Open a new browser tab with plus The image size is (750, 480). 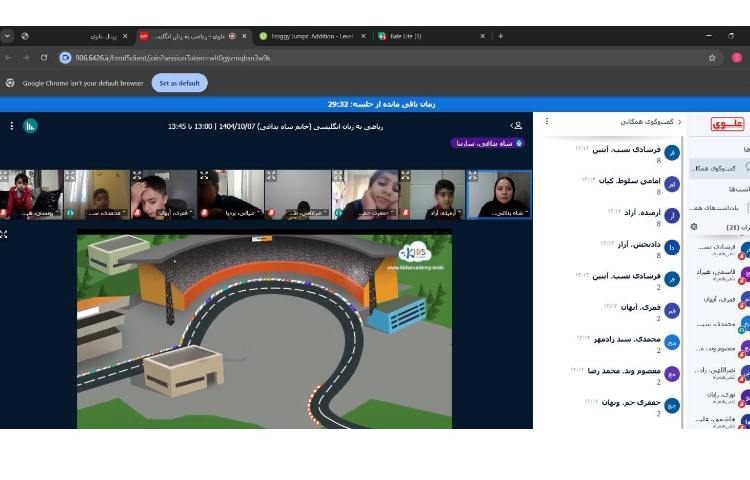[x=500, y=36]
